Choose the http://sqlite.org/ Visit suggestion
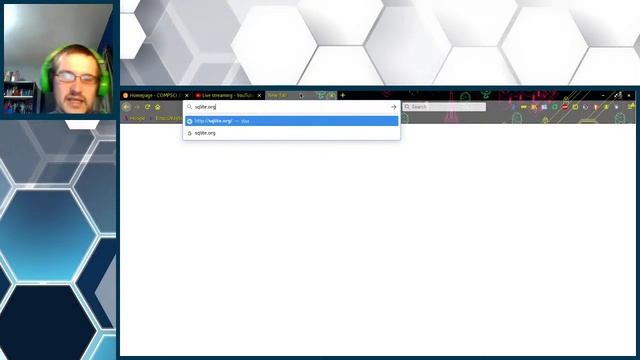The image size is (640, 360). (291, 121)
